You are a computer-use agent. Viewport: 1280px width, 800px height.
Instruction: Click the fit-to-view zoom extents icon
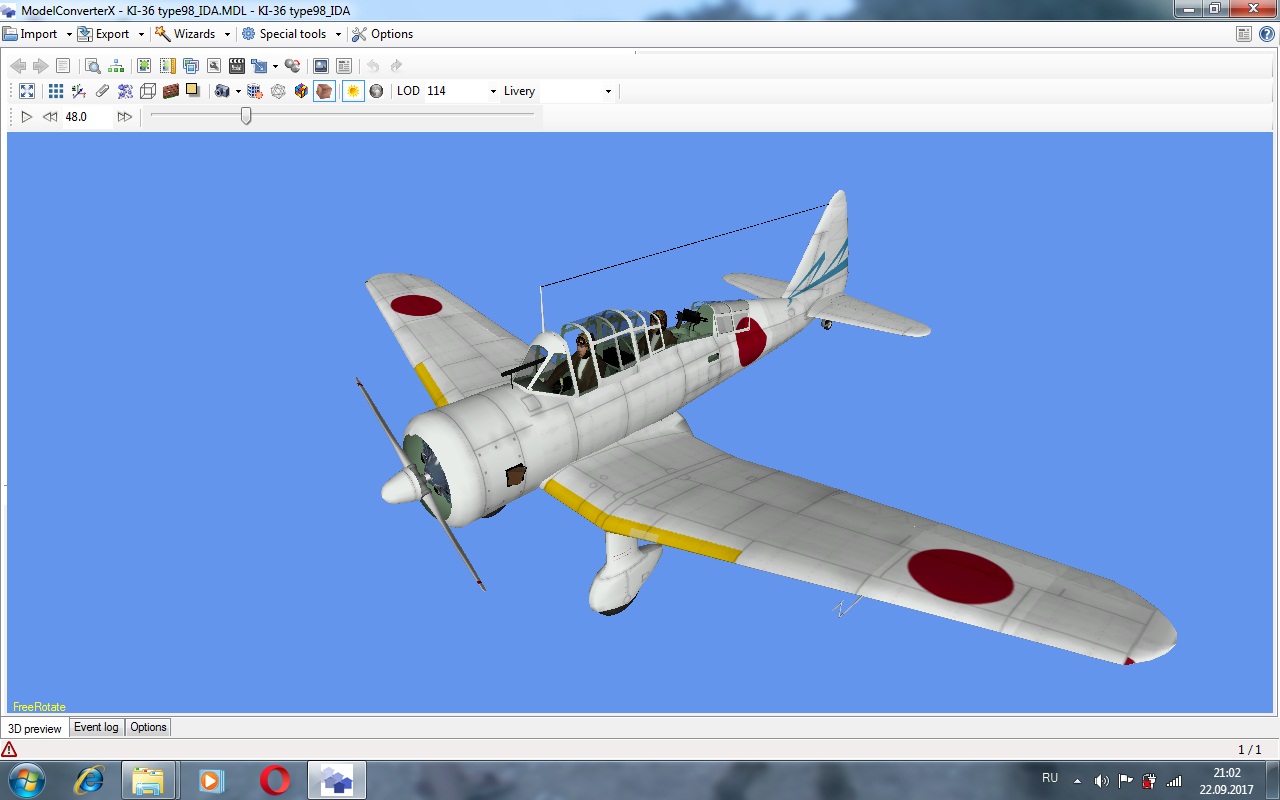click(x=27, y=91)
